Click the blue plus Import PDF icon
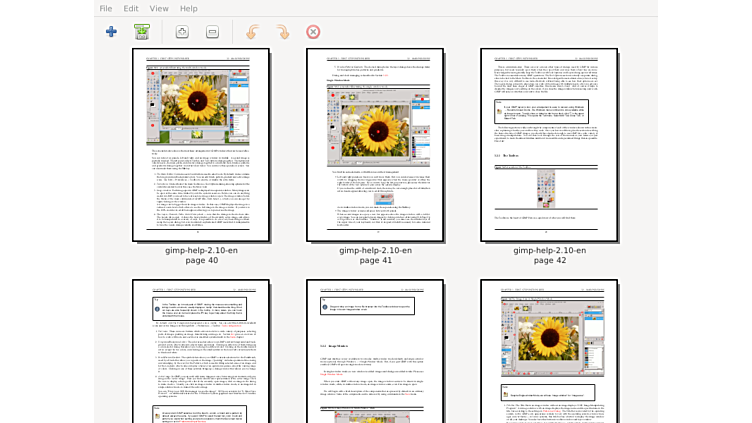The width and height of the screenshot is (752, 423). [x=111, y=32]
